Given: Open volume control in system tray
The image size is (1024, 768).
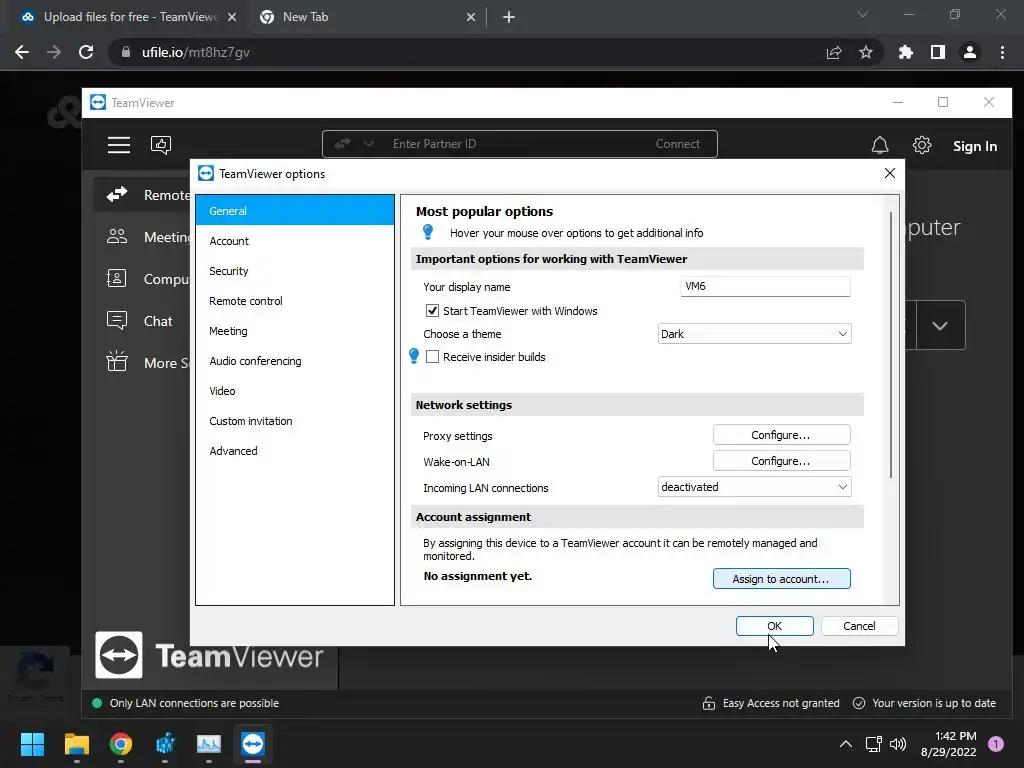Looking at the screenshot, I should tap(898, 744).
